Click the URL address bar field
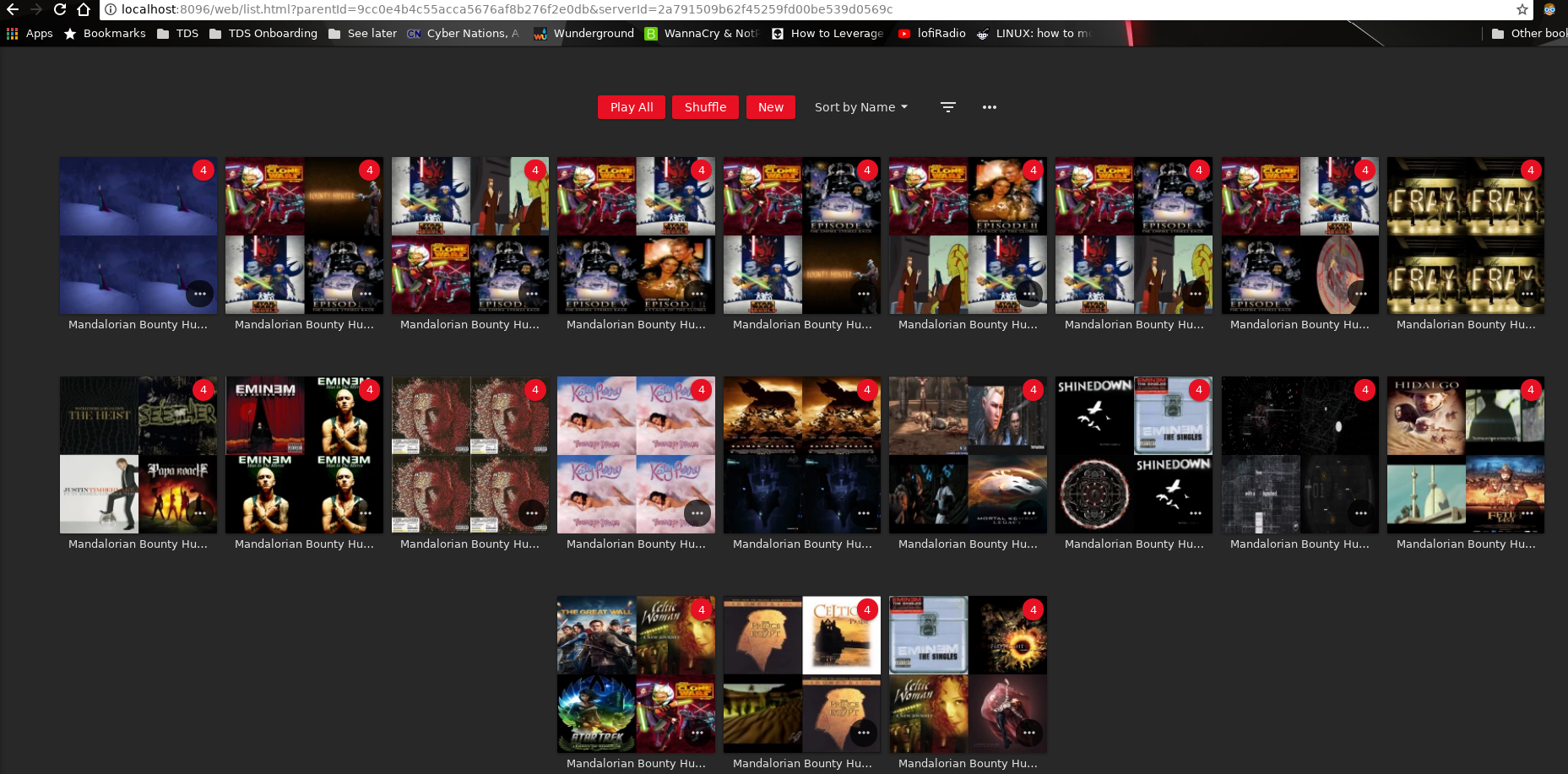The width and height of the screenshot is (1568, 774). 760,9
